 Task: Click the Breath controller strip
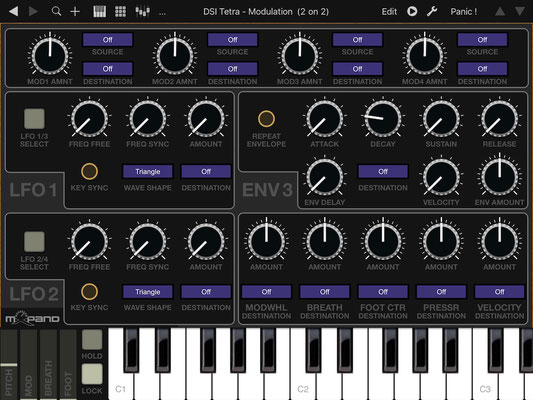tap(48, 364)
